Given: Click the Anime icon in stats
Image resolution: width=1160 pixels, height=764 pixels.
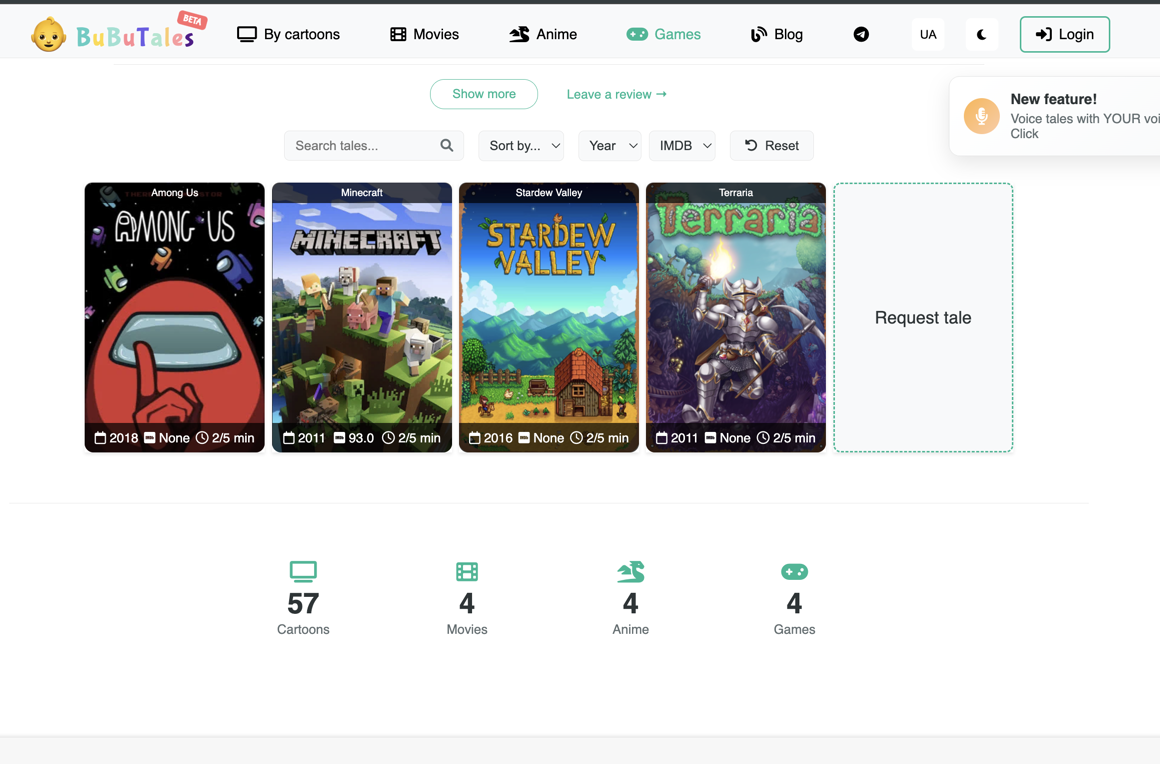Looking at the screenshot, I should [x=630, y=571].
